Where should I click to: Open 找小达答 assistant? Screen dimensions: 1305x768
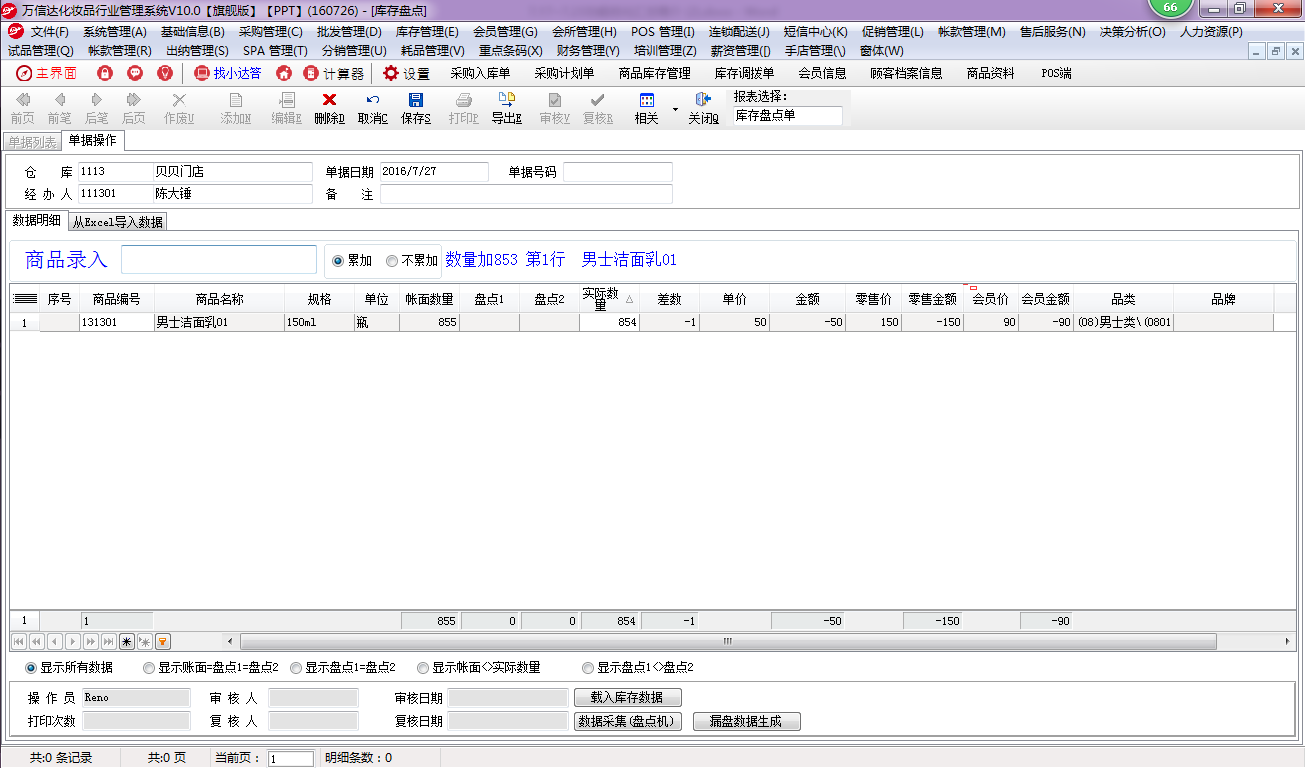228,73
